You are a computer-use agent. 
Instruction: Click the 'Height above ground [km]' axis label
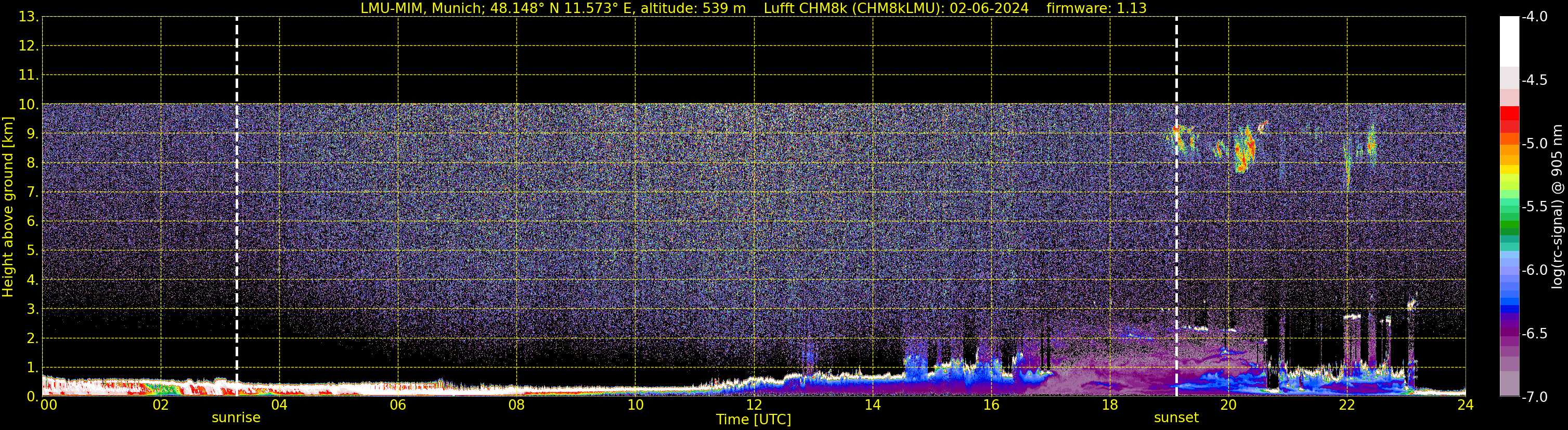[8, 207]
